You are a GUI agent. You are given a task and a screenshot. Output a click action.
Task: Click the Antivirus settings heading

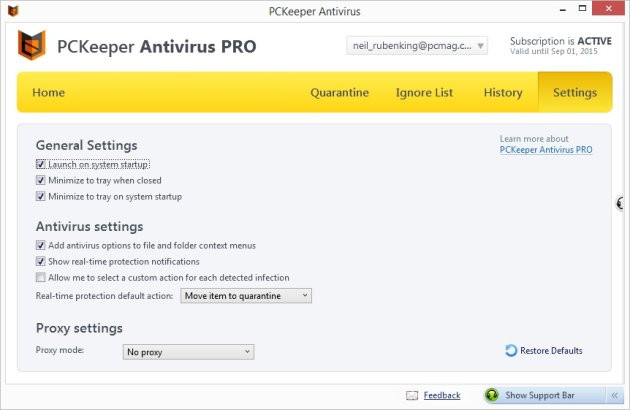click(x=90, y=226)
